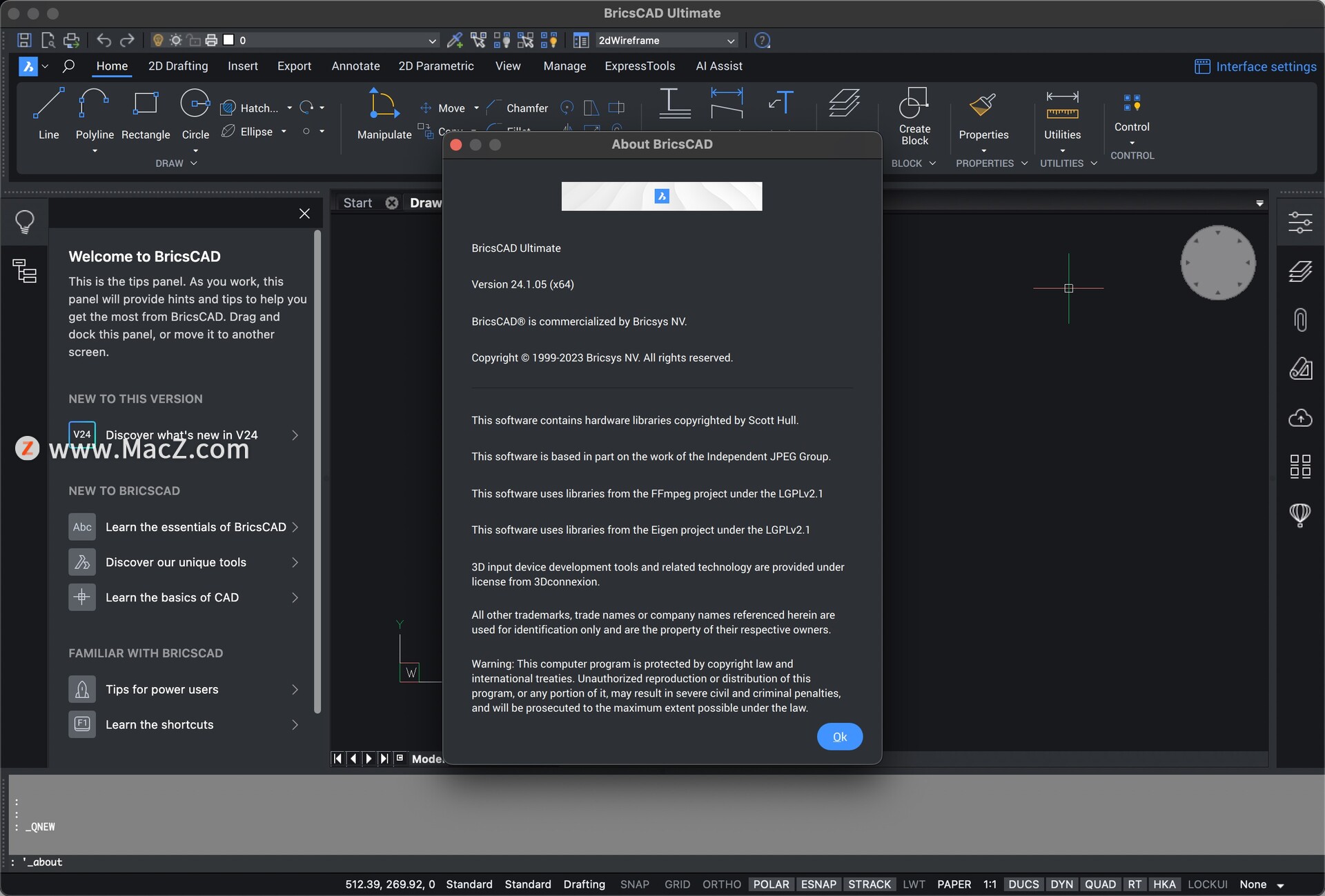Switch to the AI Assist ribbon tab
This screenshot has width=1325, height=896.
[x=719, y=66]
